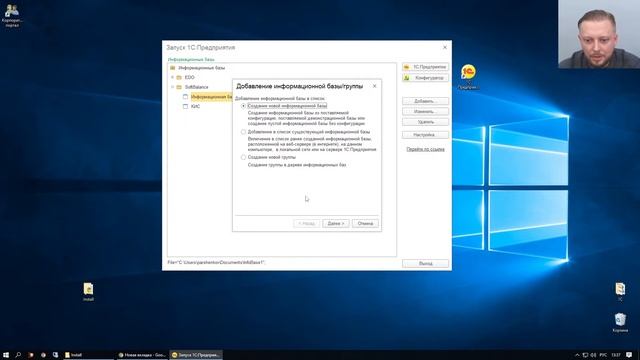640x360 pixels.
Task: Expand the EDO folder in infobase tree
Action: click(x=172, y=77)
